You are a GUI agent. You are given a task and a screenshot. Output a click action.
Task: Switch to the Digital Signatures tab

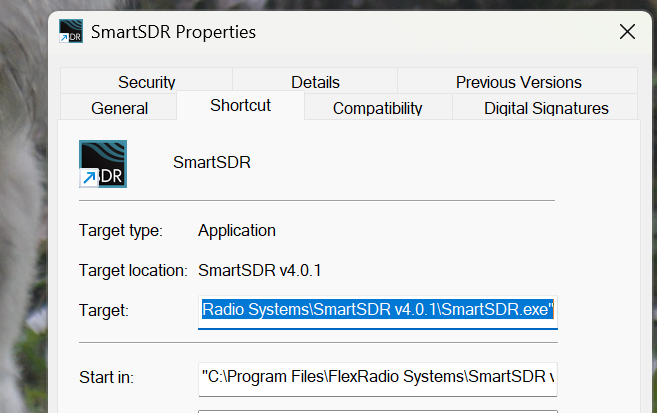[546, 108]
